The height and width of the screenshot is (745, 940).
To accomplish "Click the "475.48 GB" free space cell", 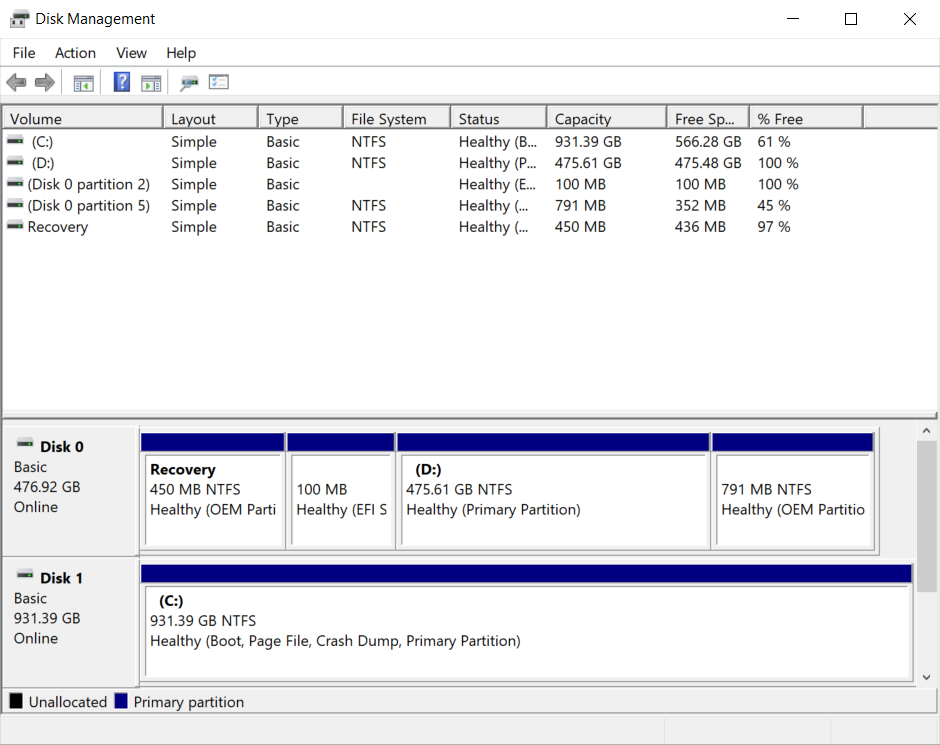I will tap(708, 163).
